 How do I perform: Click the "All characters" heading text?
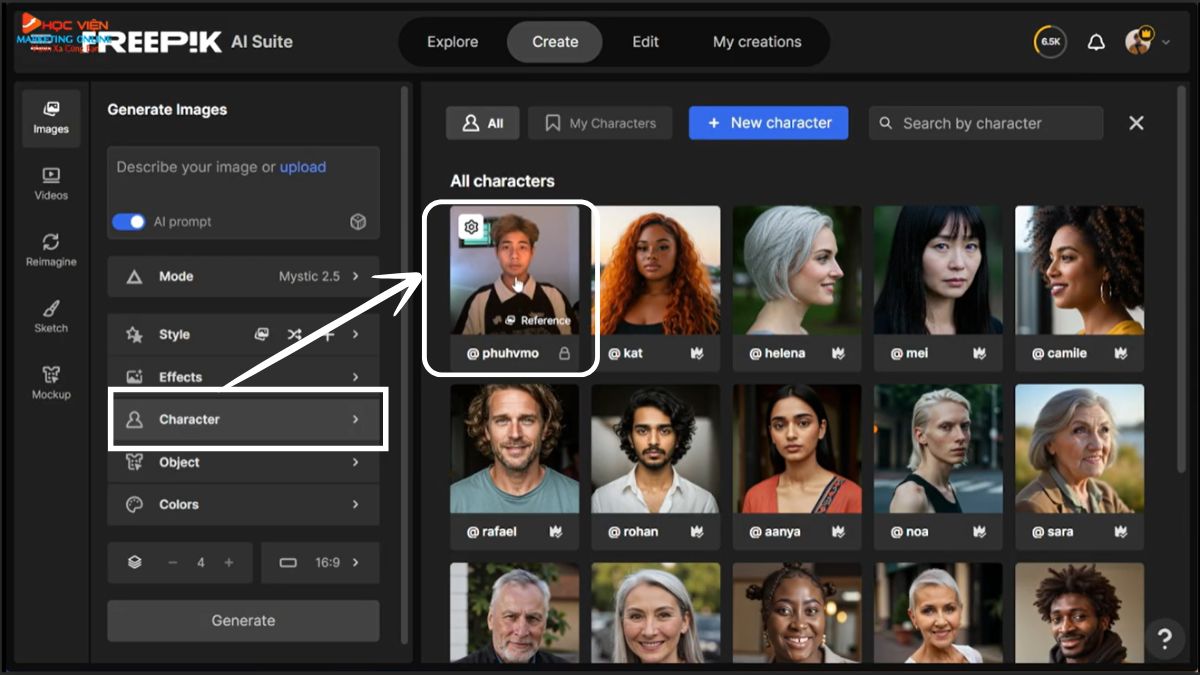pyautogui.click(x=502, y=181)
